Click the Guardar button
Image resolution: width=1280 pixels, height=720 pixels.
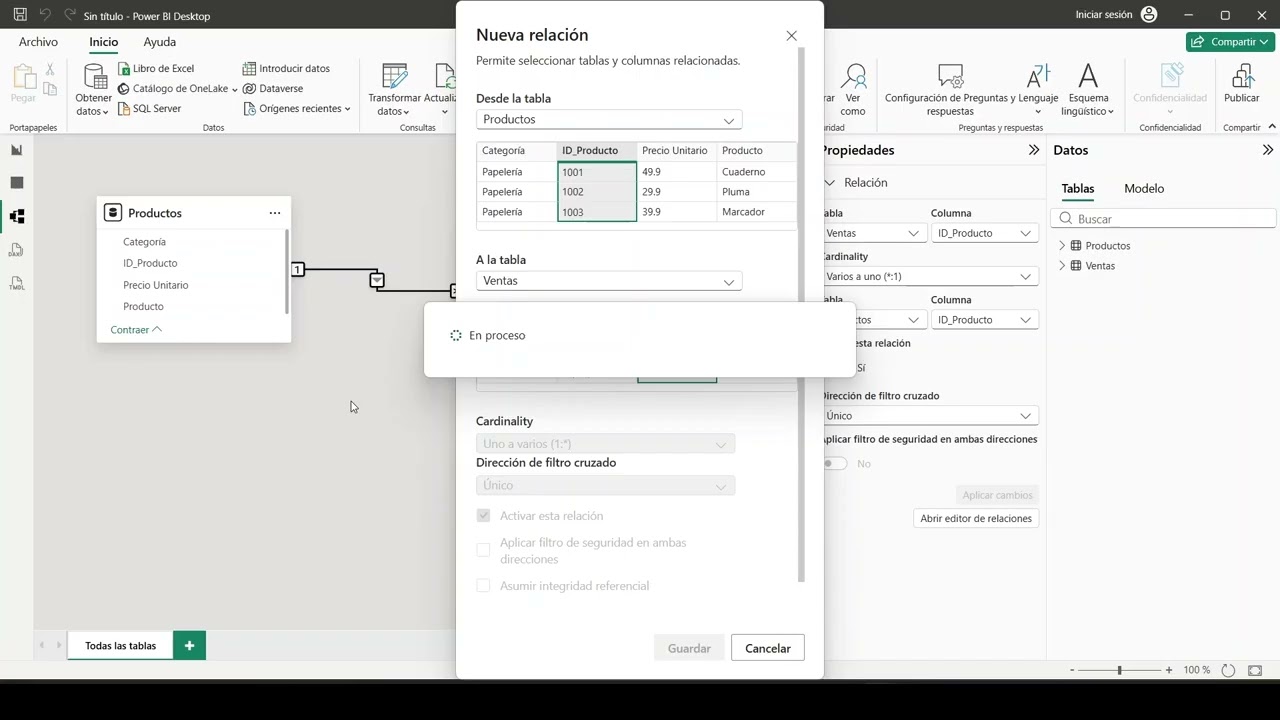(x=689, y=648)
